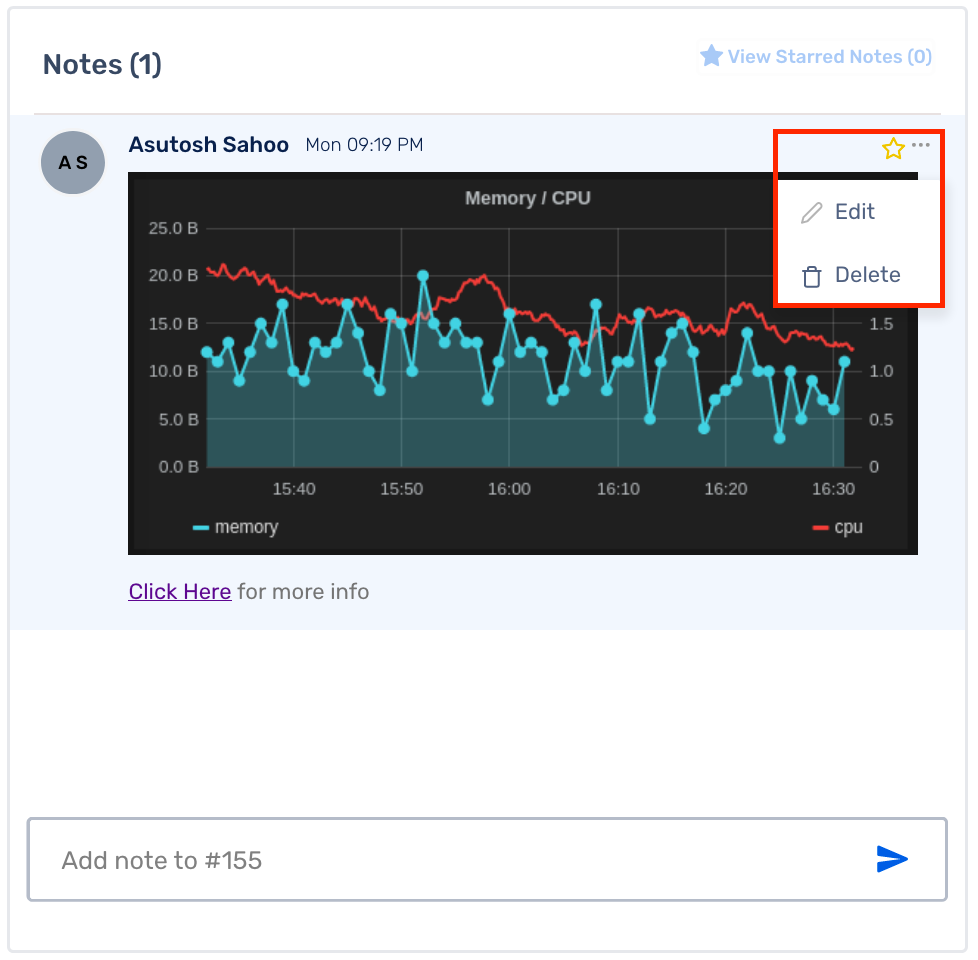
Task: Click the cpu legend item in chart
Action: click(838, 527)
